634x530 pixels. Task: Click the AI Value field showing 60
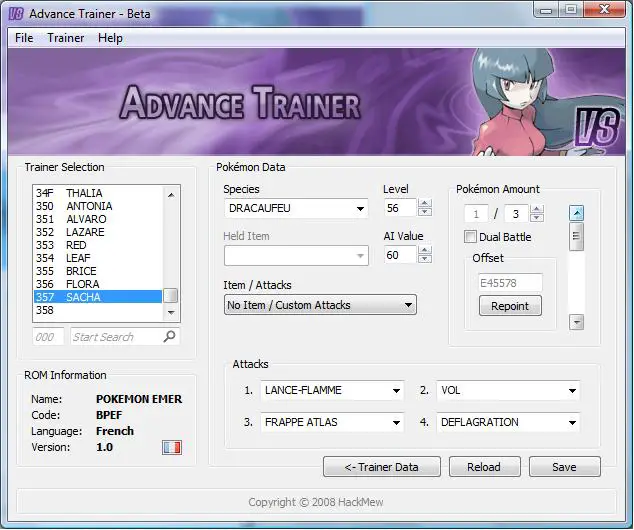pyautogui.click(x=401, y=255)
